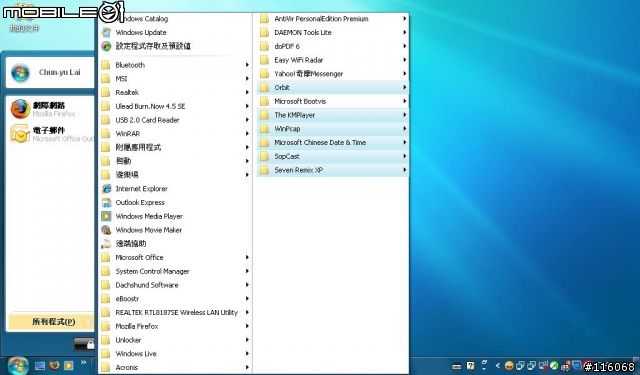Screen dimensions: 640x375
Task: Open 遠端協助 remote assistance entry
Action: coord(175,244)
